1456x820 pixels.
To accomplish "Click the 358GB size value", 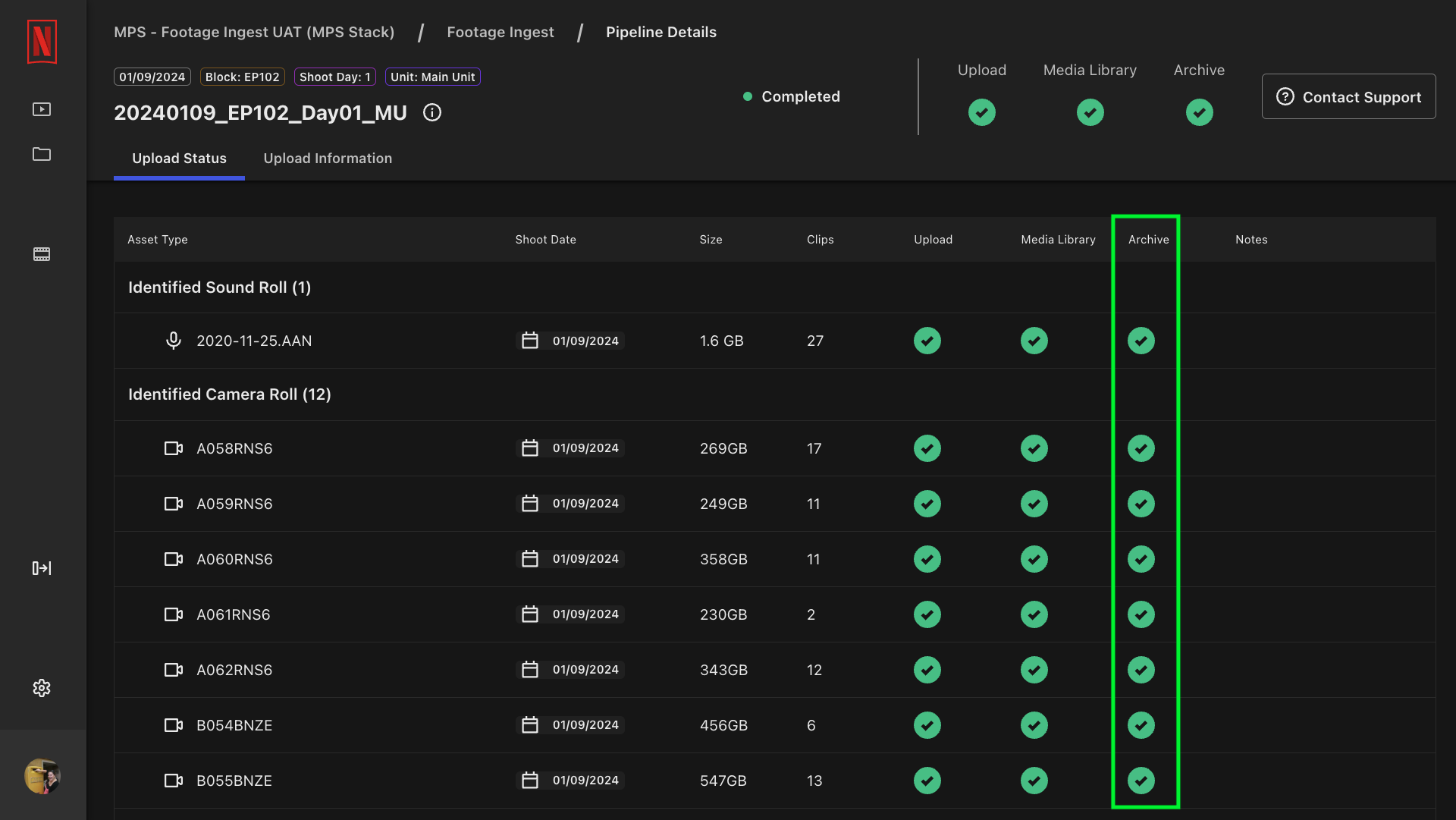I will tap(723, 559).
